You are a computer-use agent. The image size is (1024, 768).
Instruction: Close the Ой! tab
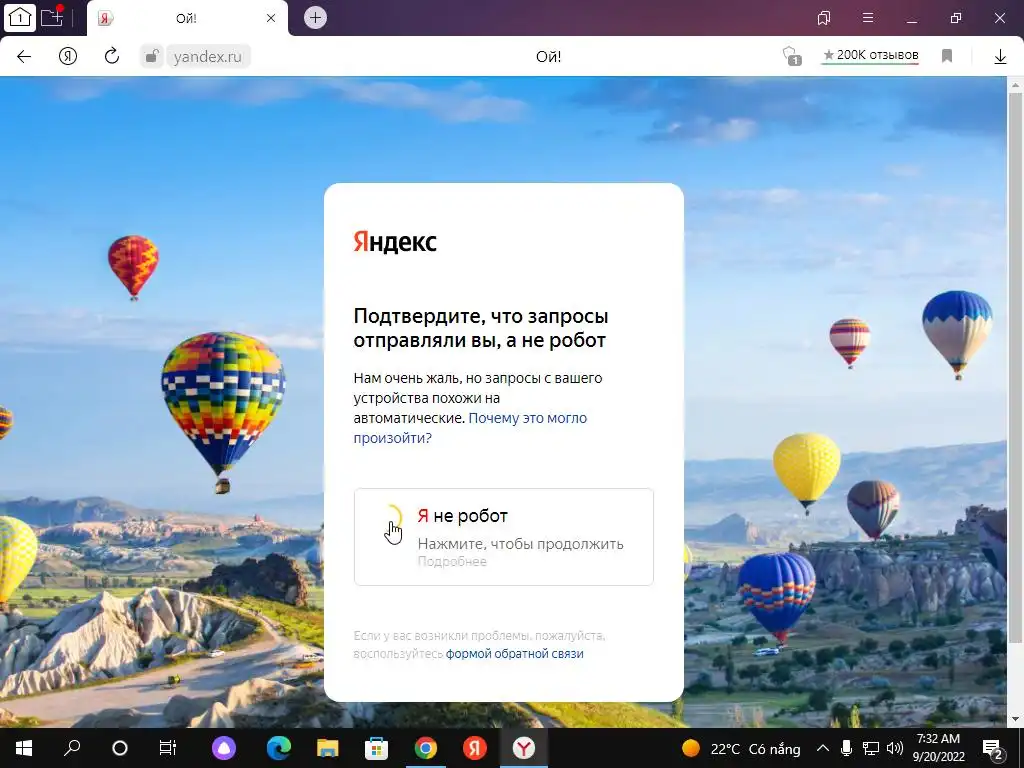(x=271, y=18)
